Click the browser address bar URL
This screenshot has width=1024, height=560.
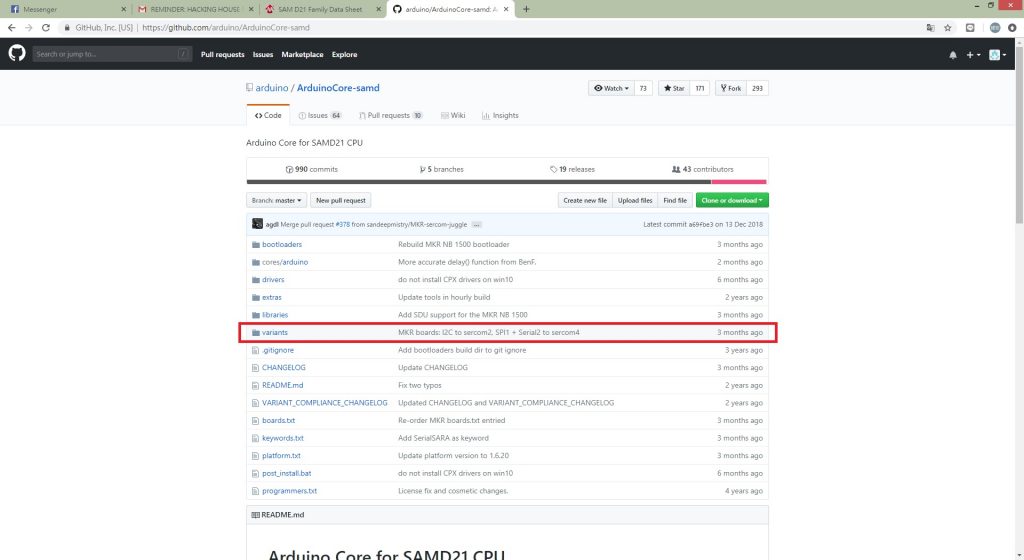226,27
